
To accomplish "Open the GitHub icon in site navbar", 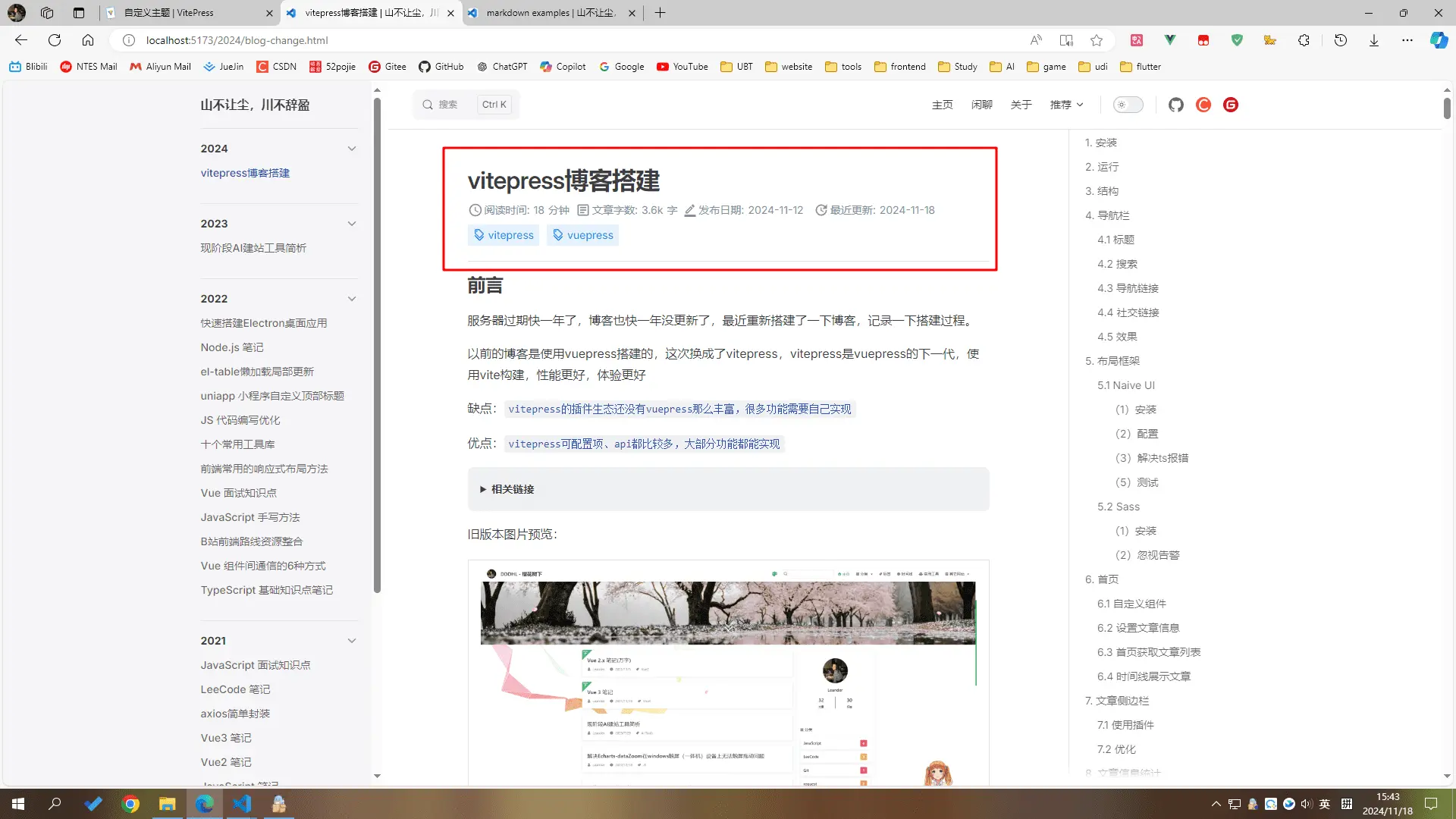I will 1176,105.
